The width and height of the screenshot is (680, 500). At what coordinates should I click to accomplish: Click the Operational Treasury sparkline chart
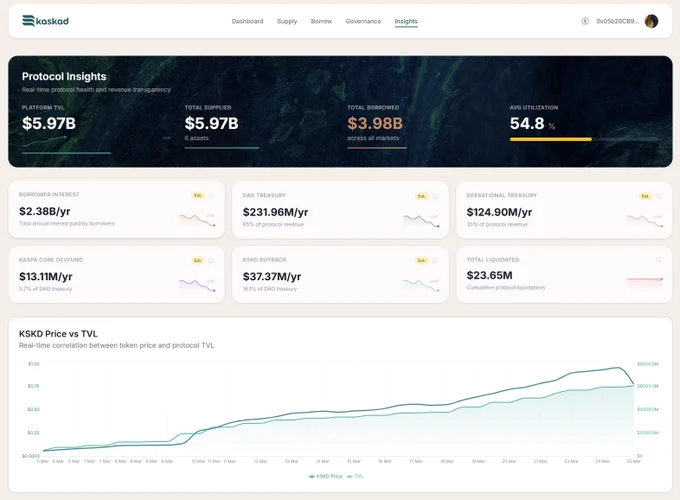[x=645, y=221]
